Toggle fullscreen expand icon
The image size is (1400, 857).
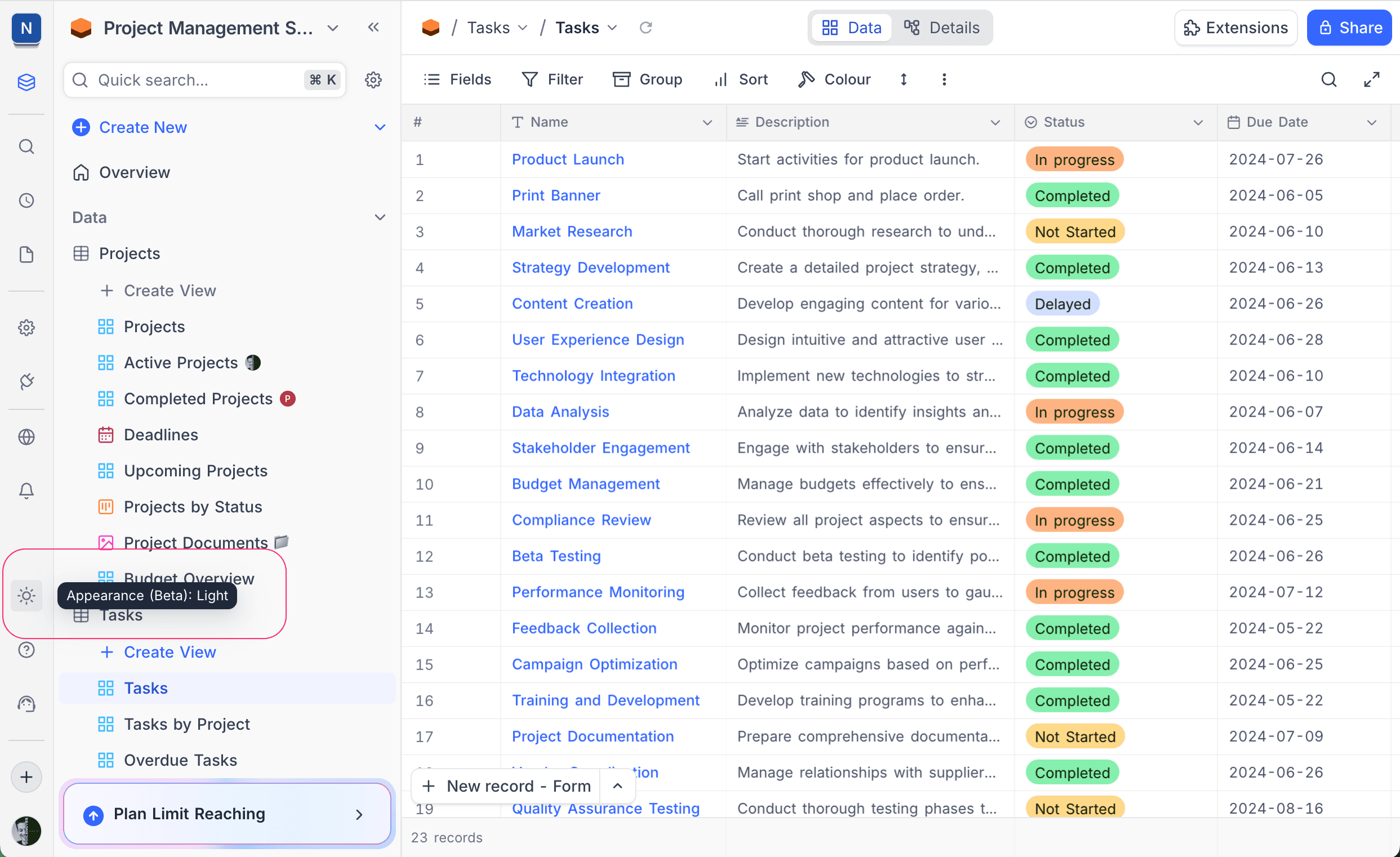point(1372,79)
